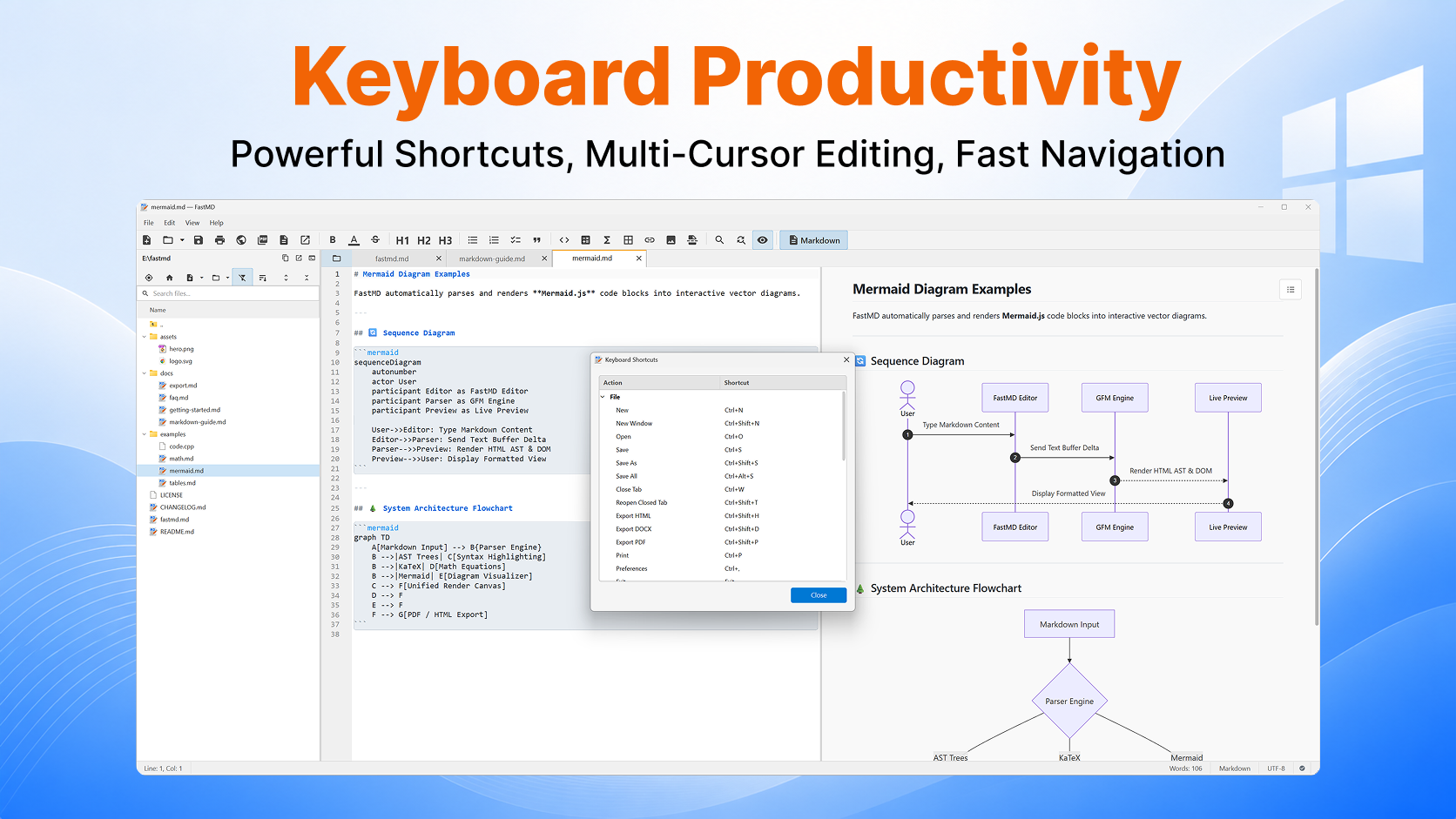Click the locate current file target icon
This screenshot has height=819, width=1456.
pyautogui.click(x=148, y=278)
